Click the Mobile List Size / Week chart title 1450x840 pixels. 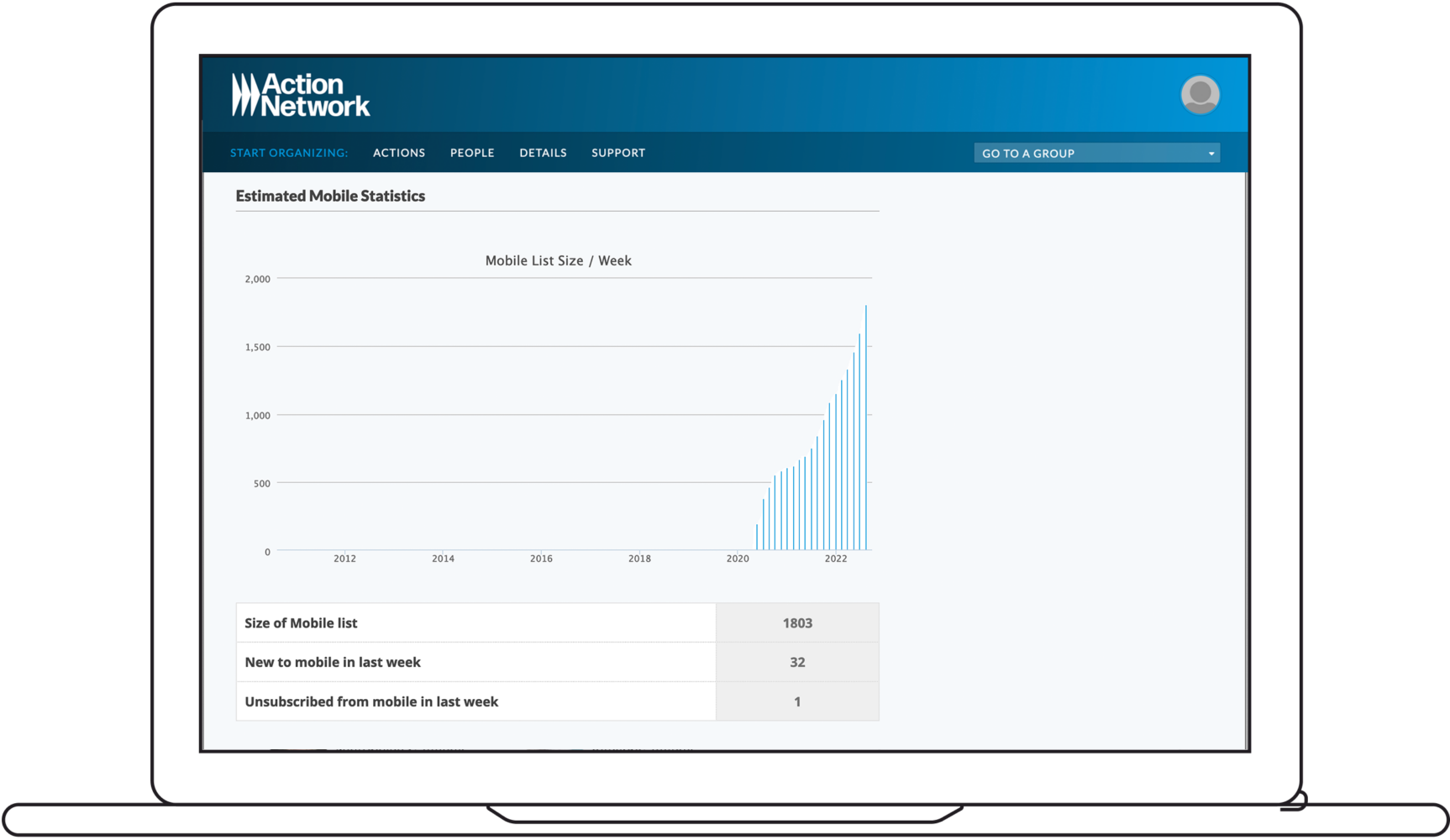[x=558, y=260]
